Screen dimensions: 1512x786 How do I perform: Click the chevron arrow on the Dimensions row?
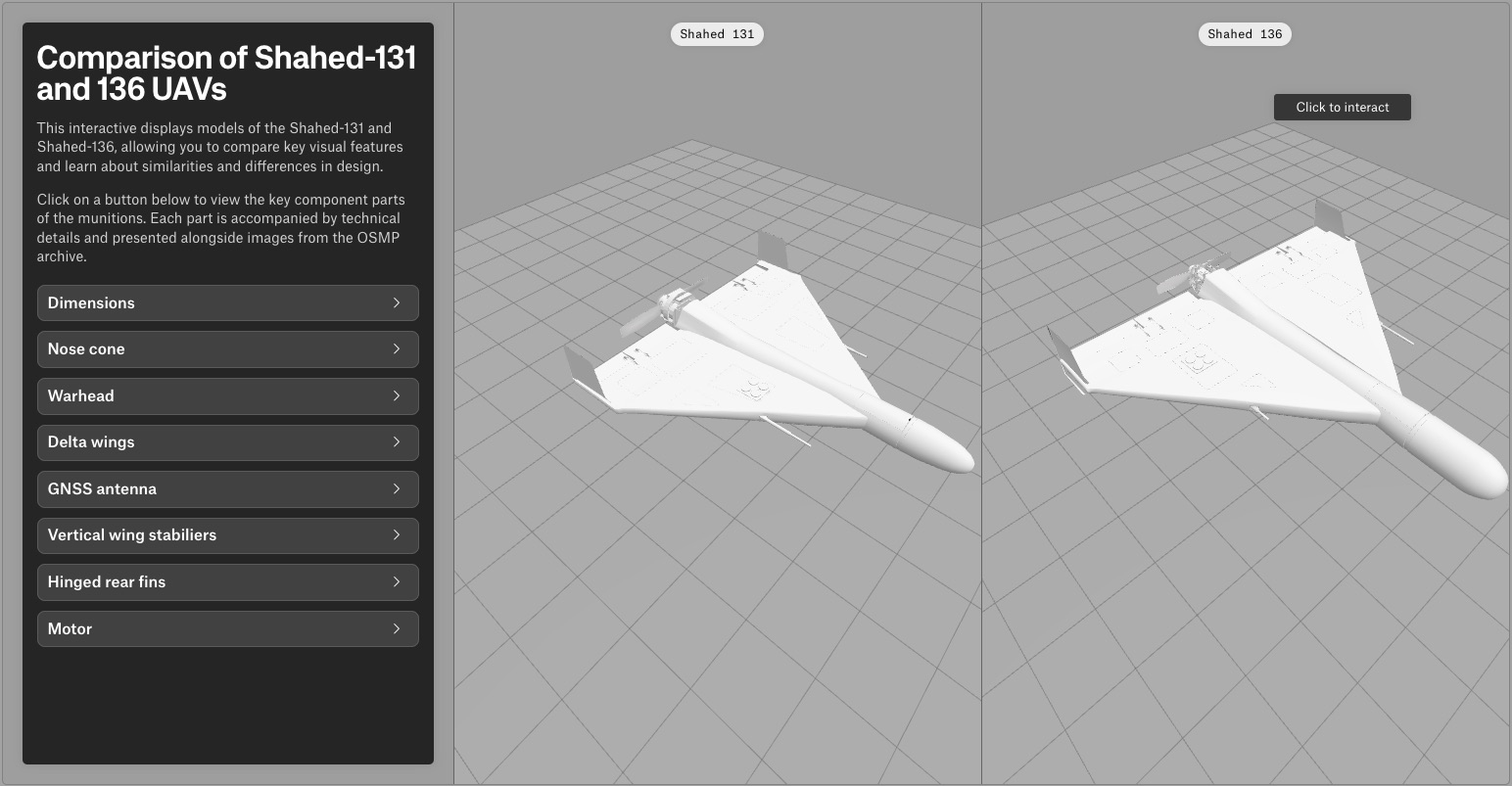397,303
